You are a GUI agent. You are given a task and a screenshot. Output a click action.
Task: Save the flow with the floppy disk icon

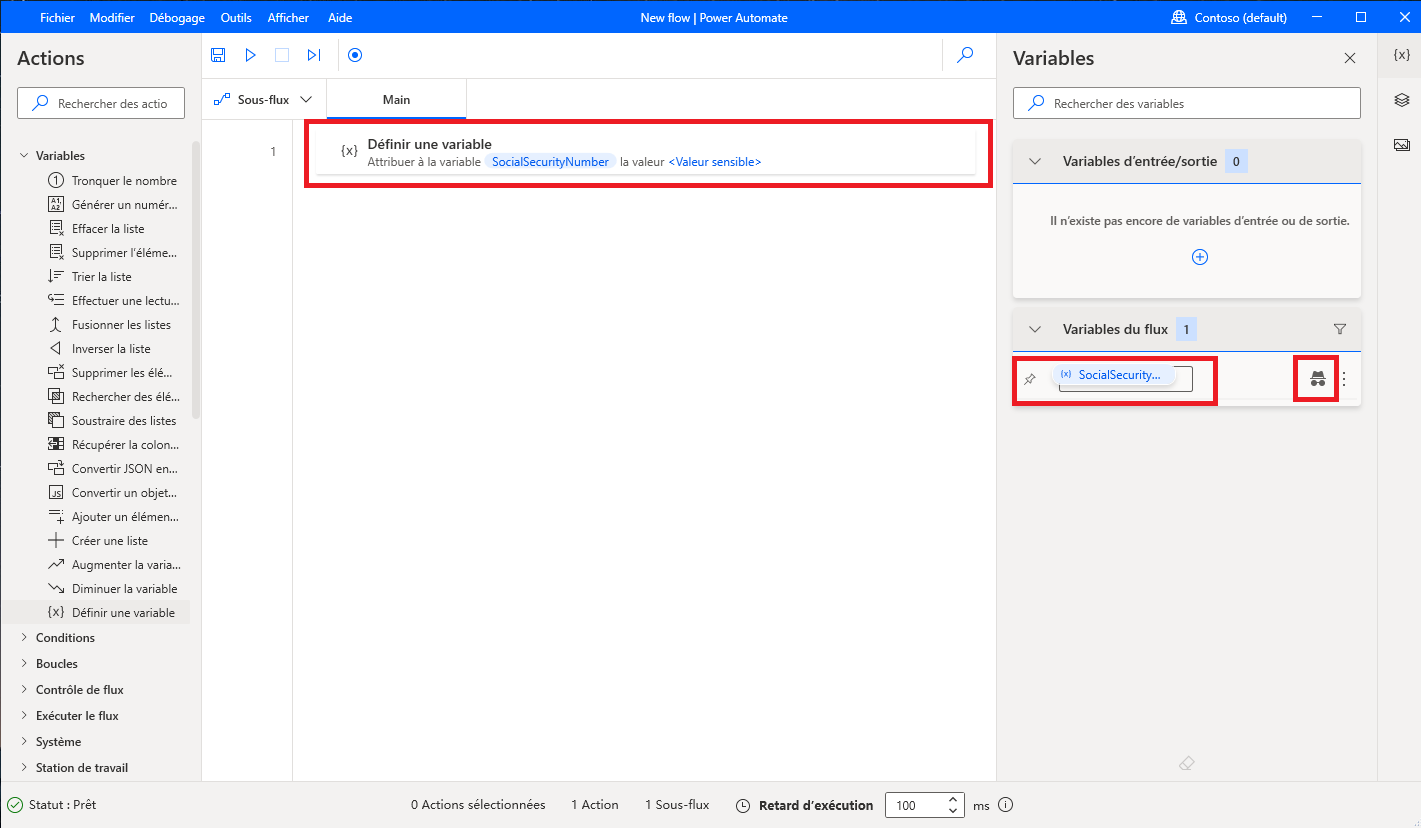pos(219,56)
